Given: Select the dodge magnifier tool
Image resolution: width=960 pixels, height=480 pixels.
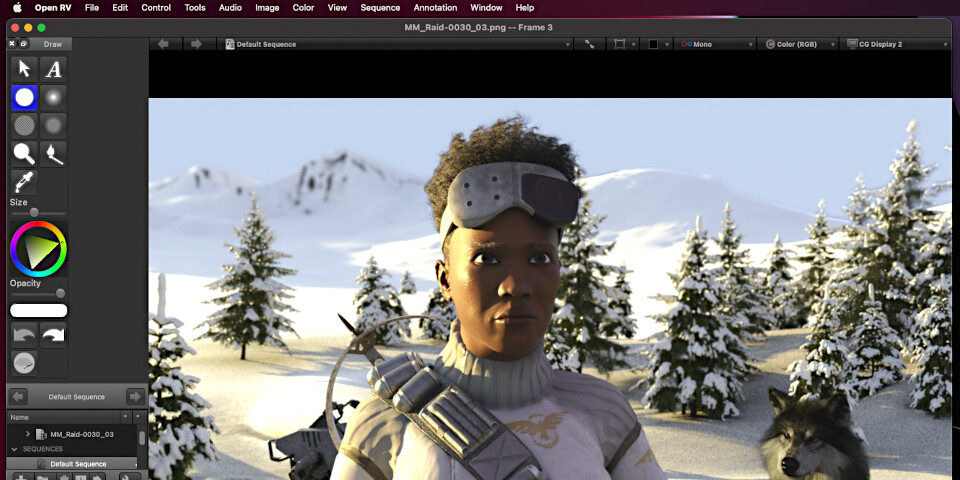Looking at the screenshot, I should (x=24, y=153).
